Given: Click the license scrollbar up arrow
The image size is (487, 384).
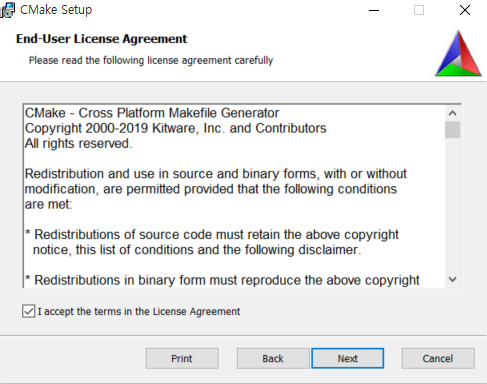Looking at the screenshot, I should (452, 113).
